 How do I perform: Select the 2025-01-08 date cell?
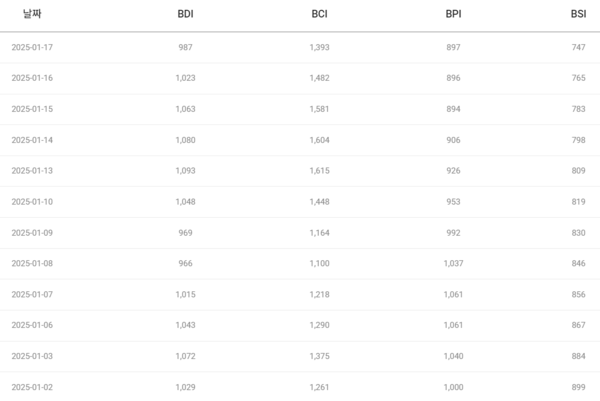coord(32,264)
